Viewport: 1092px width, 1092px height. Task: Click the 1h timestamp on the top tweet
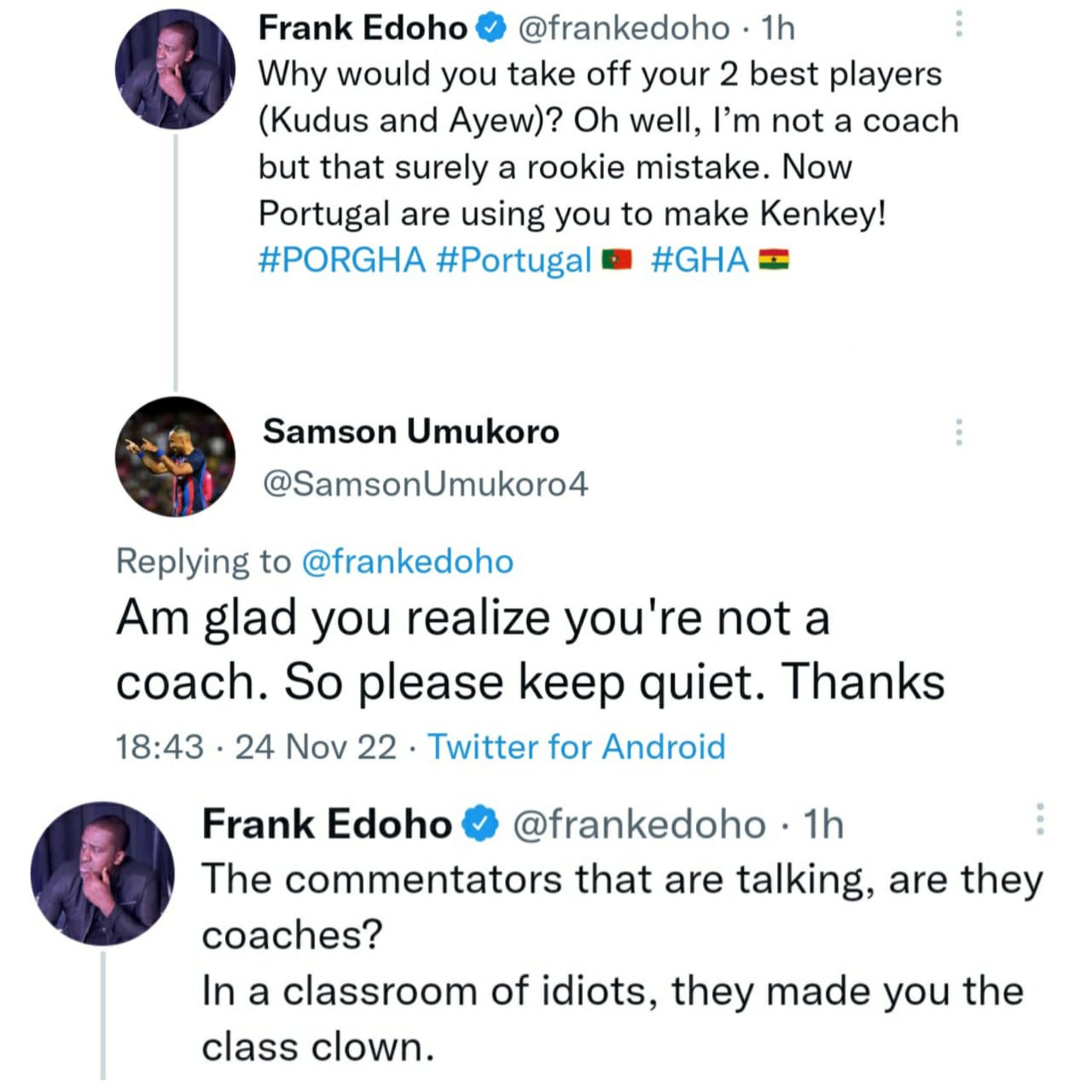tap(778, 28)
